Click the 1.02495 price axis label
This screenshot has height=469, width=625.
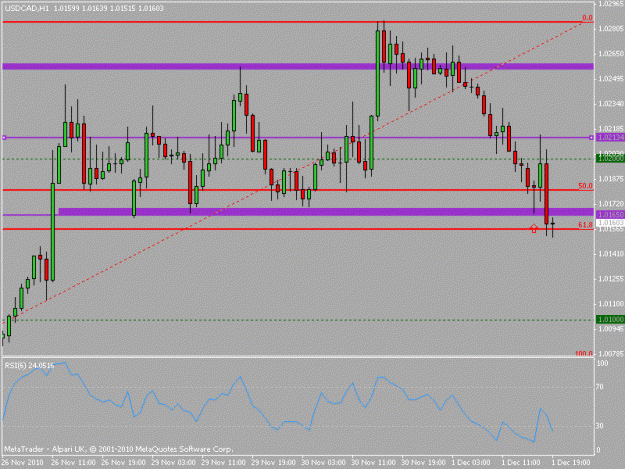click(x=611, y=79)
